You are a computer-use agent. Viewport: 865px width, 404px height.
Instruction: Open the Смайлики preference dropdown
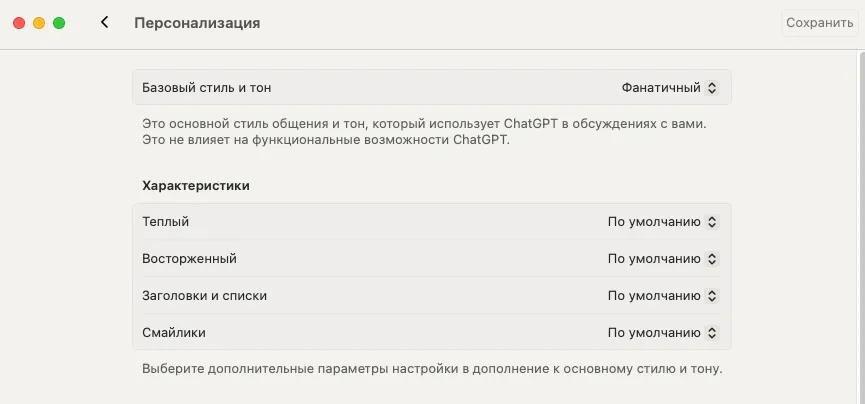pyautogui.click(x=662, y=333)
